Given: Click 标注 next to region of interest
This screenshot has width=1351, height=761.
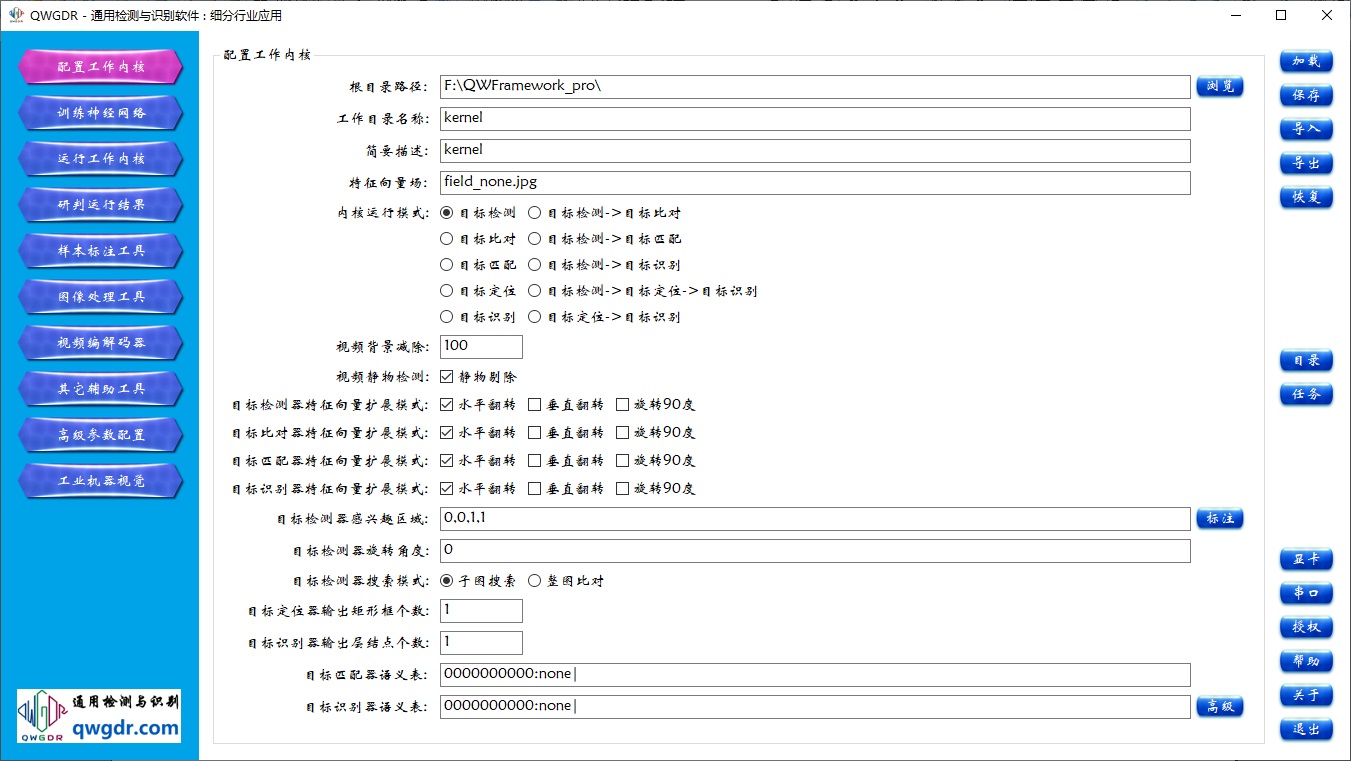Looking at the screenshot, I should coord(1219,518).
